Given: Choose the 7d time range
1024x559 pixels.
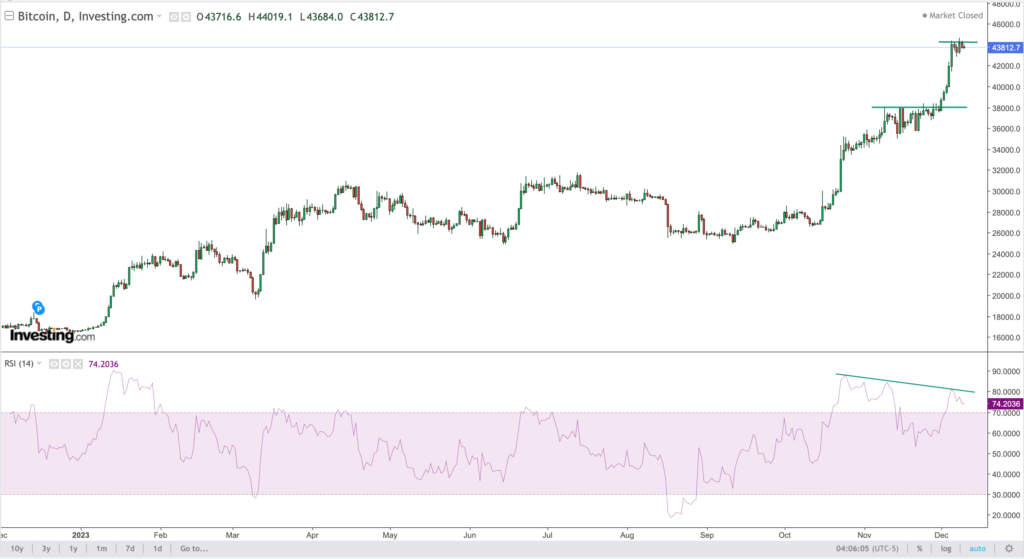Looking at the screenshot, I should (130, 548).
